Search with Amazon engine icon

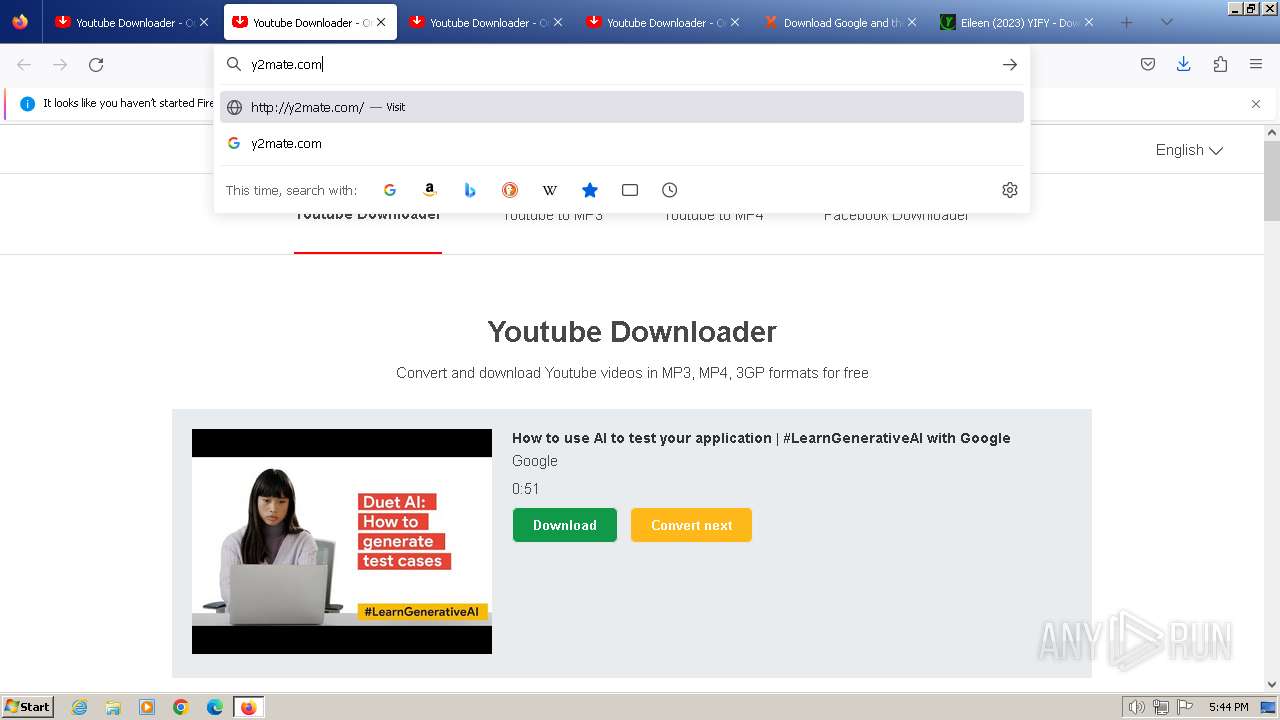coord(430,190)
